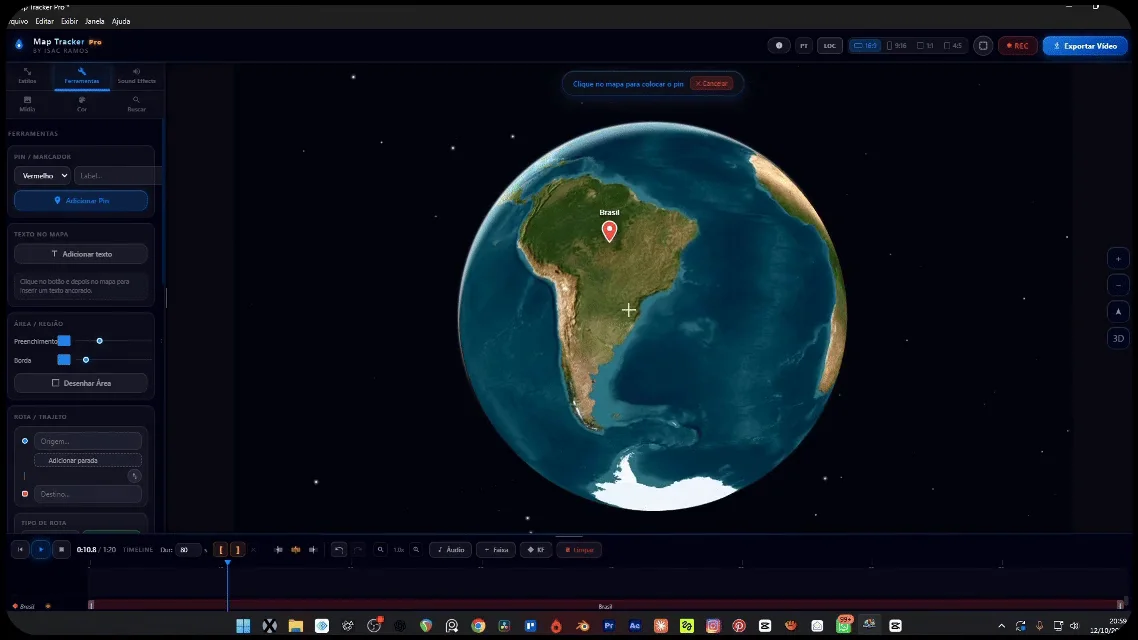Open Premiere Pro from taskbar

(x=609, y=625)
